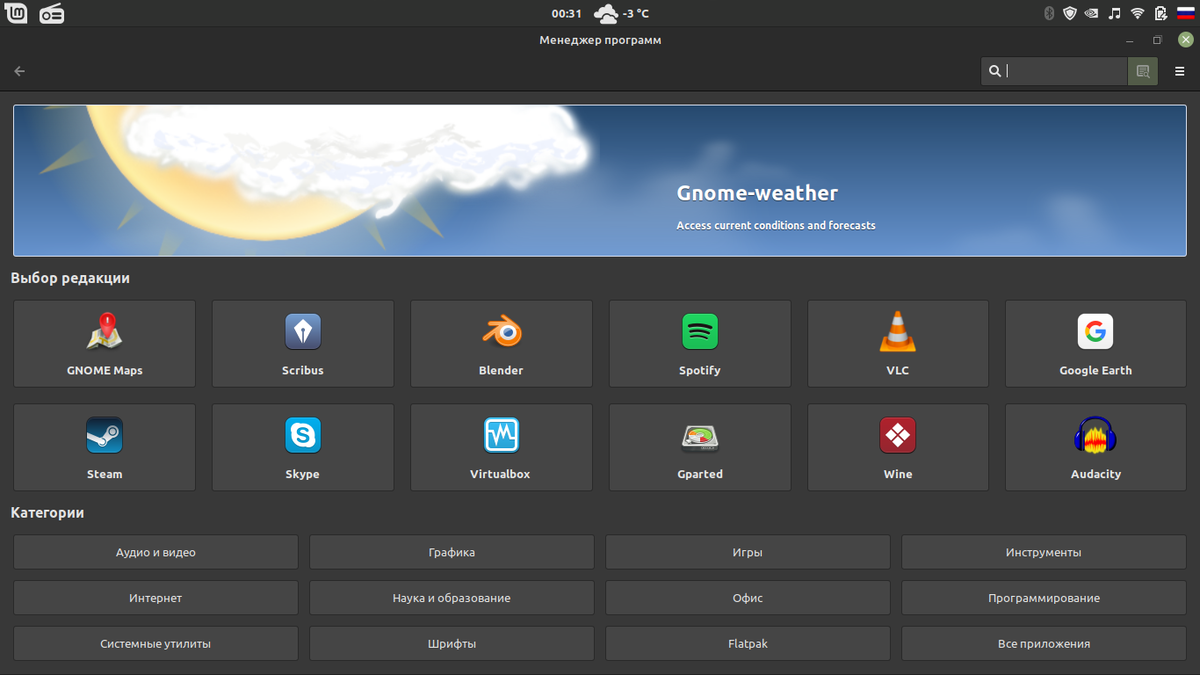The height and width of the screenshot is (675, 1200).
Task: Select the Virtualbox app icon
Action: (x=501, y=436)
